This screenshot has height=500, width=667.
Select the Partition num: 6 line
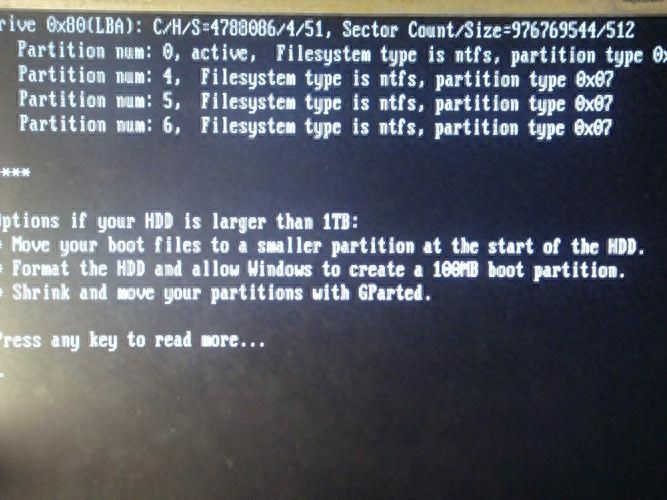point(316,127)
